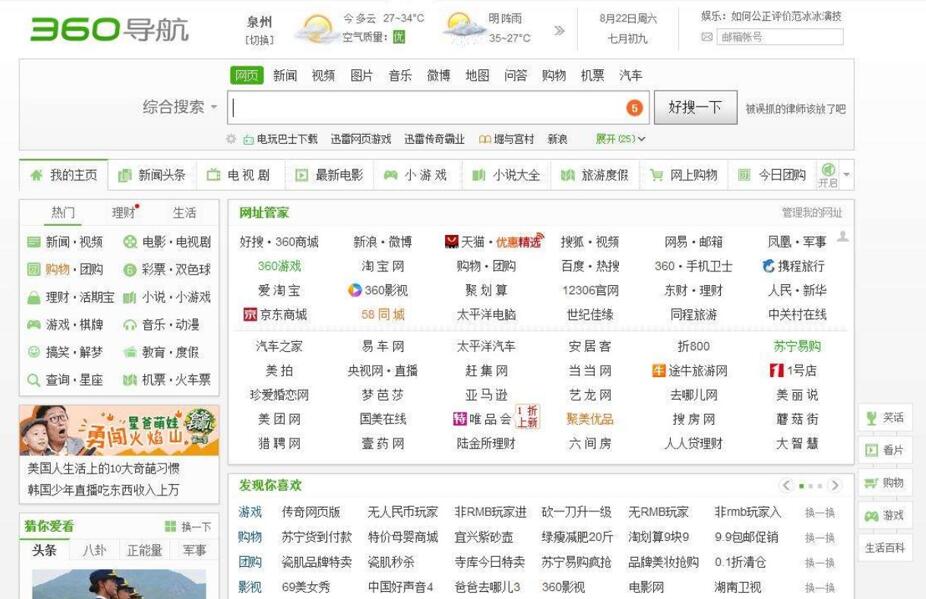
Task: Click 换一下 in 猜你爱看
Action: coord(188,526)
